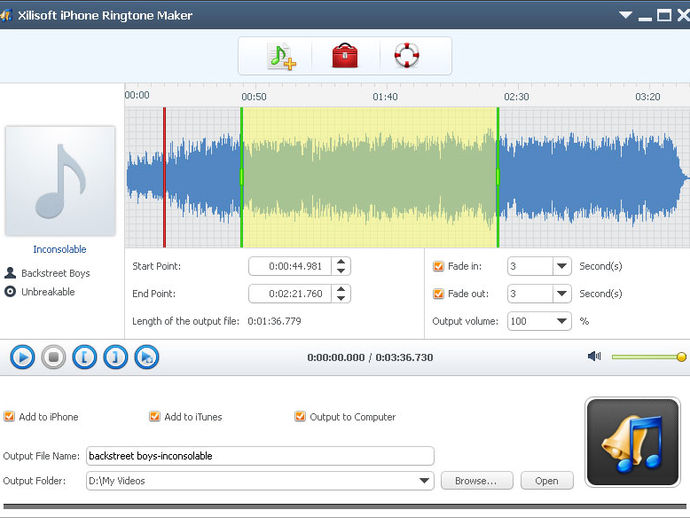Set start point with left bracket button
Viewport: 690px width, 518px height.
point(84,357)
